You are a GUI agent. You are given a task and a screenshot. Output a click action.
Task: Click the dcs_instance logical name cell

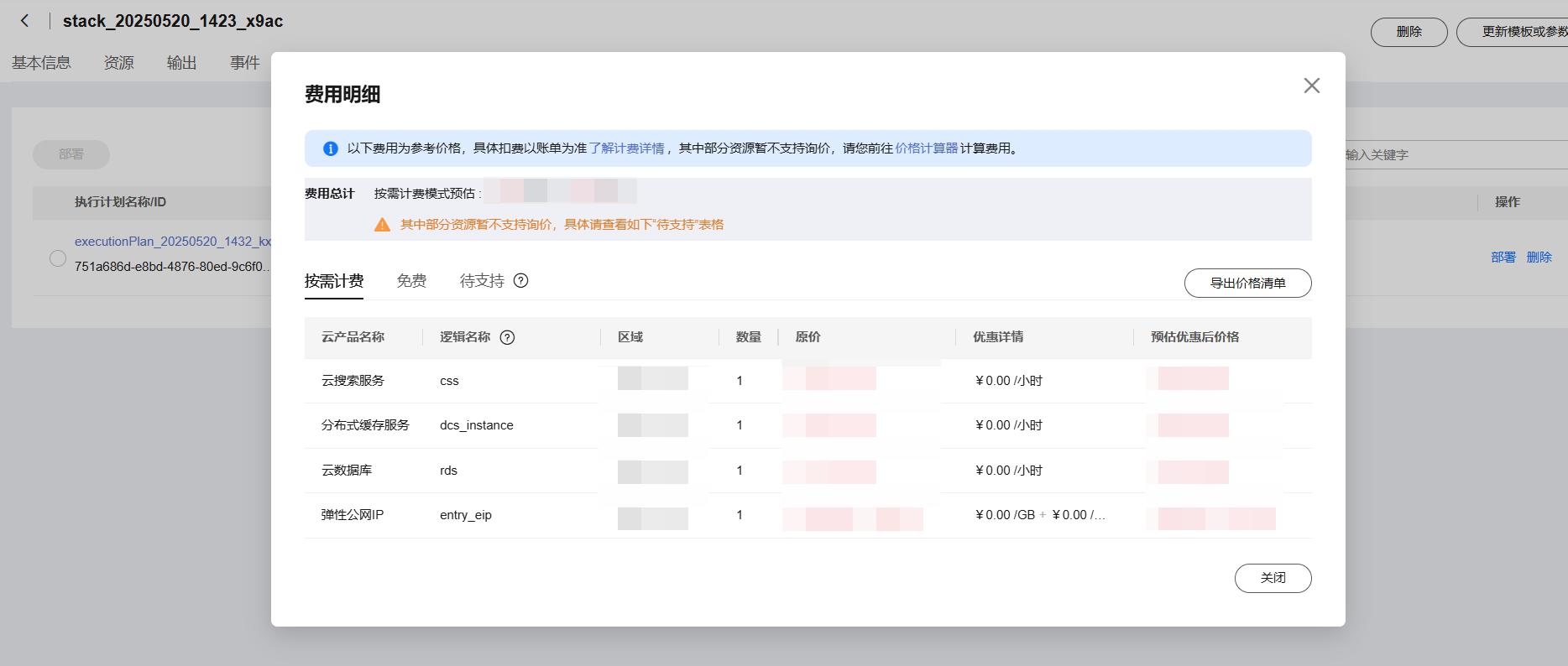point(477,425)
